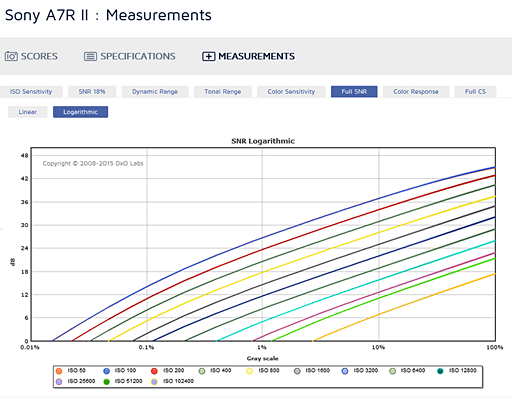Toggle ISO 25600 series in legend

75,381
